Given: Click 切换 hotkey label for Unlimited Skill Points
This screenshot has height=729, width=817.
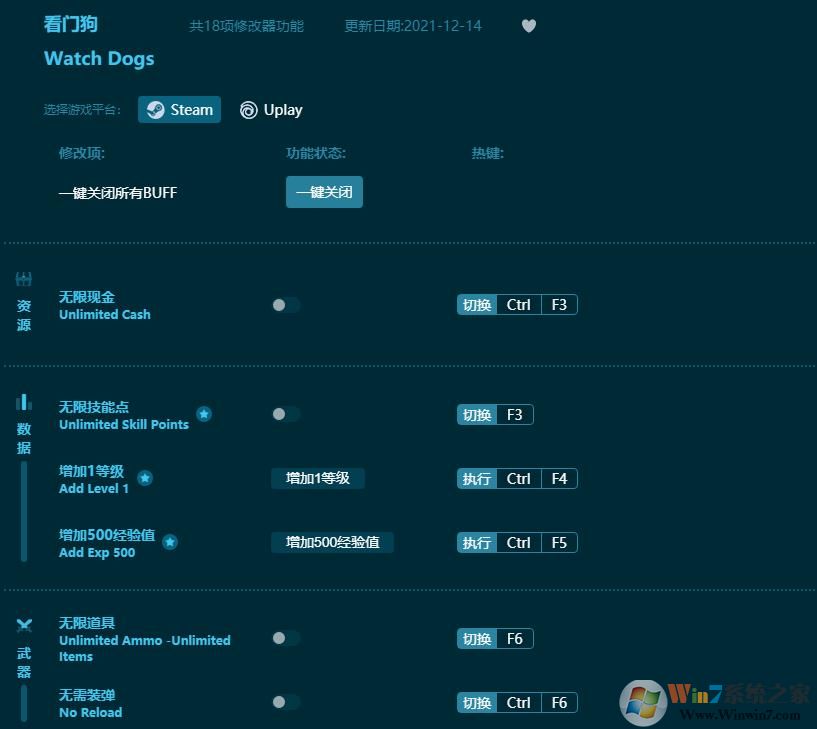Looking at the screenshot, I should 477,415.
